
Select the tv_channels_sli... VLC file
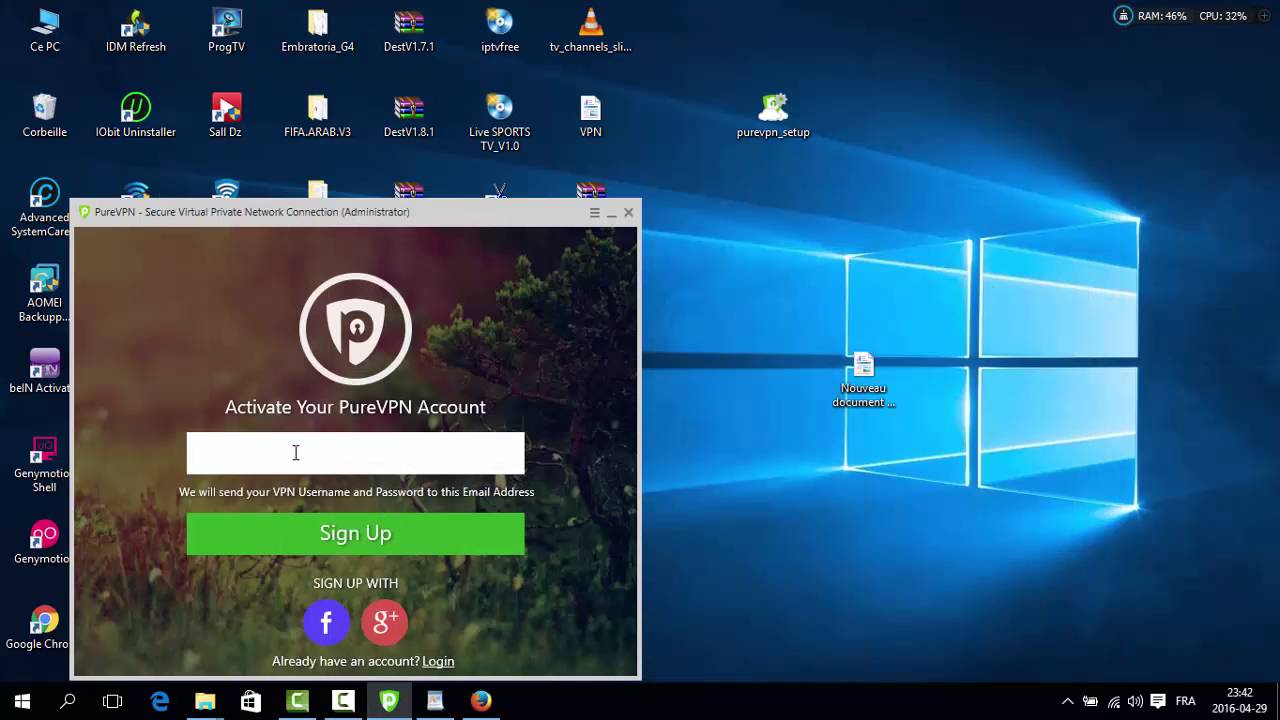[x=591, y=30]
